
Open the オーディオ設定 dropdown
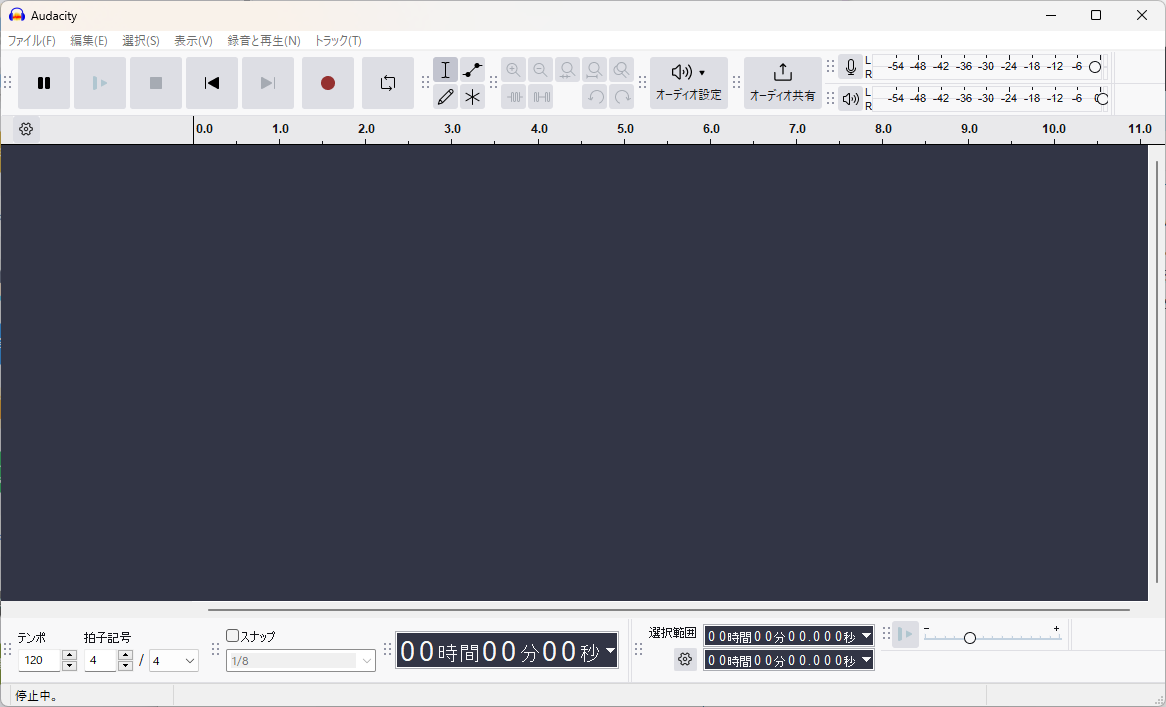[688, 82]
